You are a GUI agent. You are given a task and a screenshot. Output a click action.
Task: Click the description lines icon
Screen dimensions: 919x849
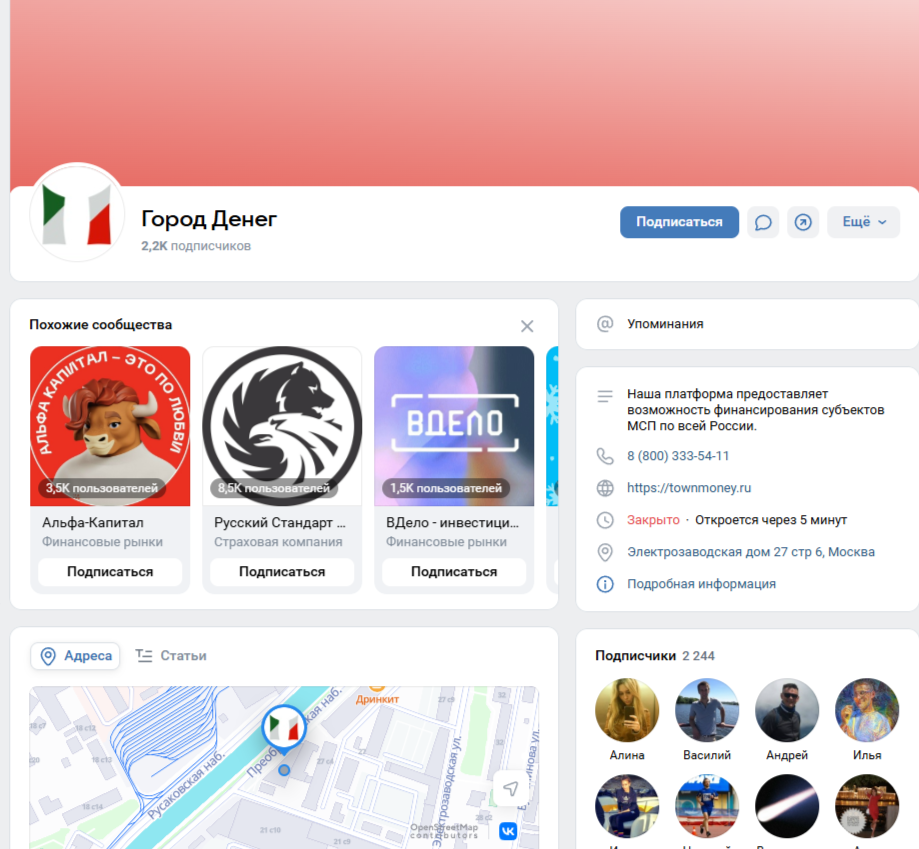click(605, 397)
